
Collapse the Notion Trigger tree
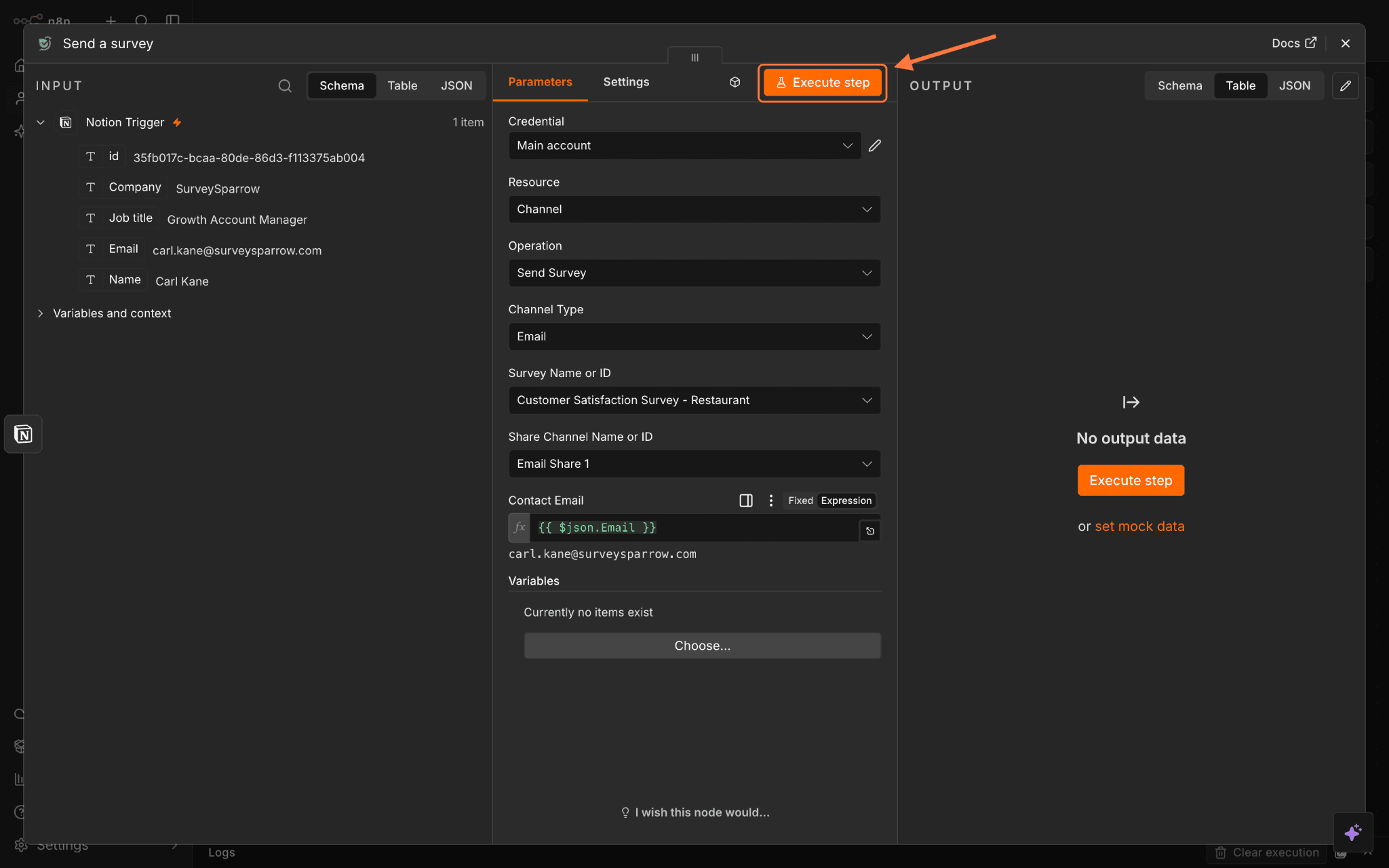(x=41, y=123)
